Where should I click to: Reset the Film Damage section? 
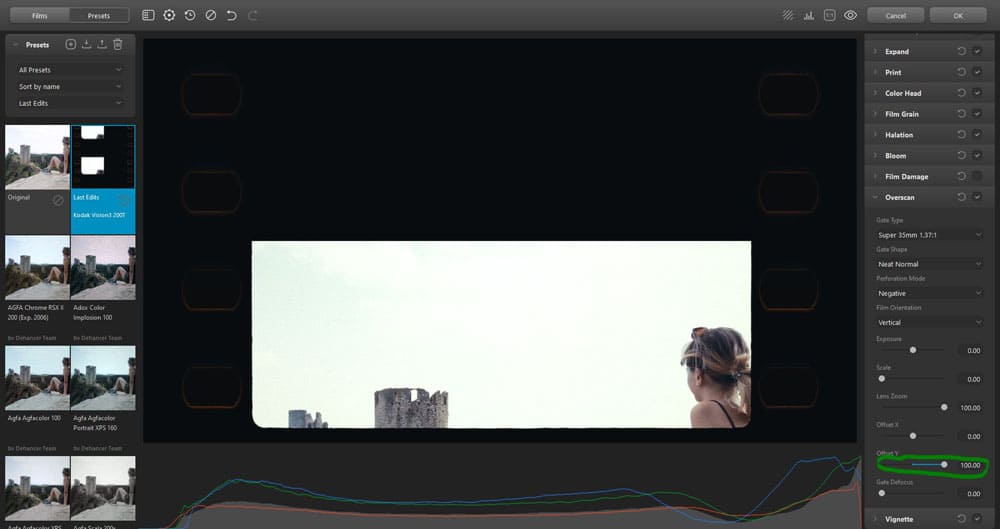[x=962, y=176]
